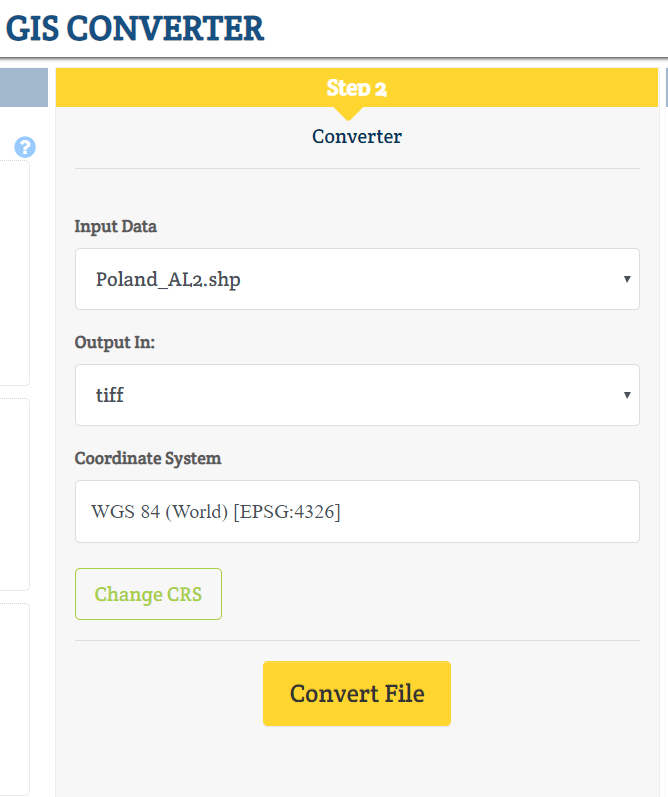Click the arrow on the Input Data dropdown
Screen dimensions: 668x797
627,279
